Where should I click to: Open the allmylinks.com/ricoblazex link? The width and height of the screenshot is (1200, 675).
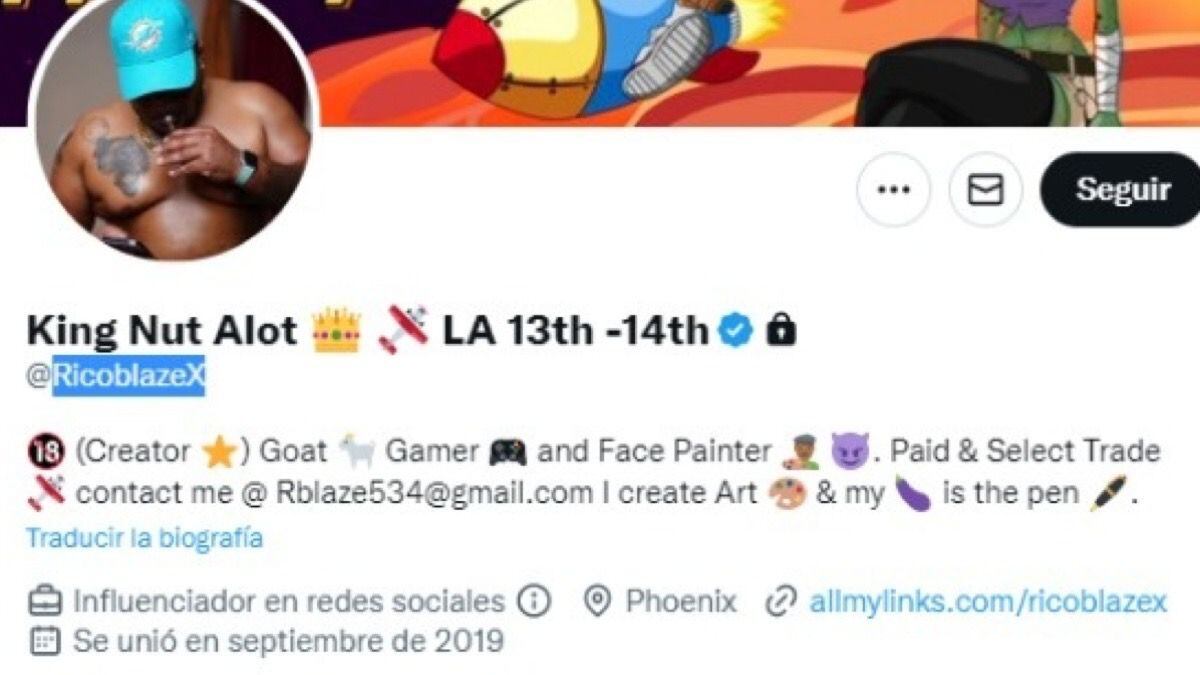pos(988,601)
